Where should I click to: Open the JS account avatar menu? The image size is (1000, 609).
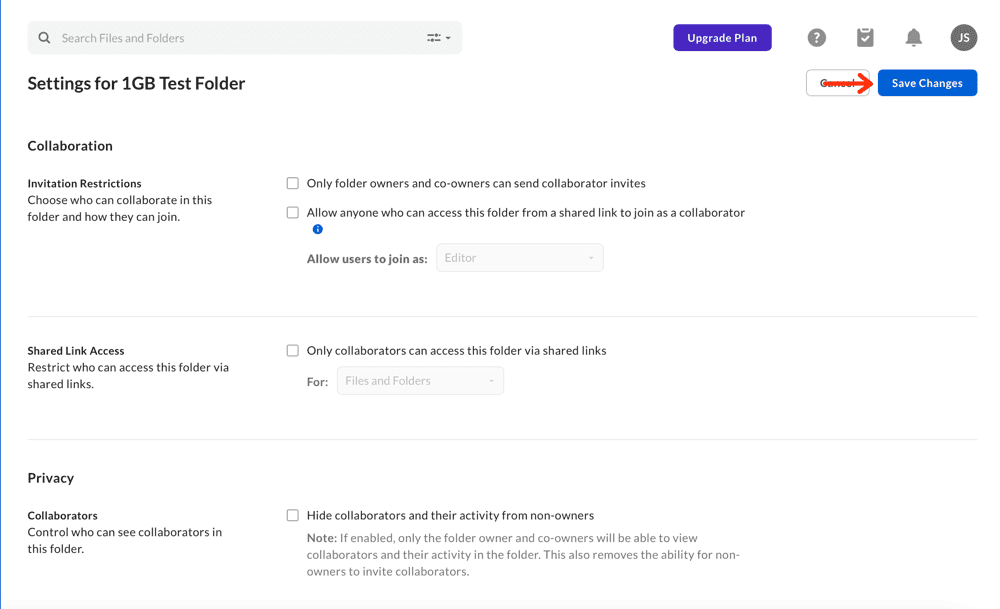click(964, 38)
